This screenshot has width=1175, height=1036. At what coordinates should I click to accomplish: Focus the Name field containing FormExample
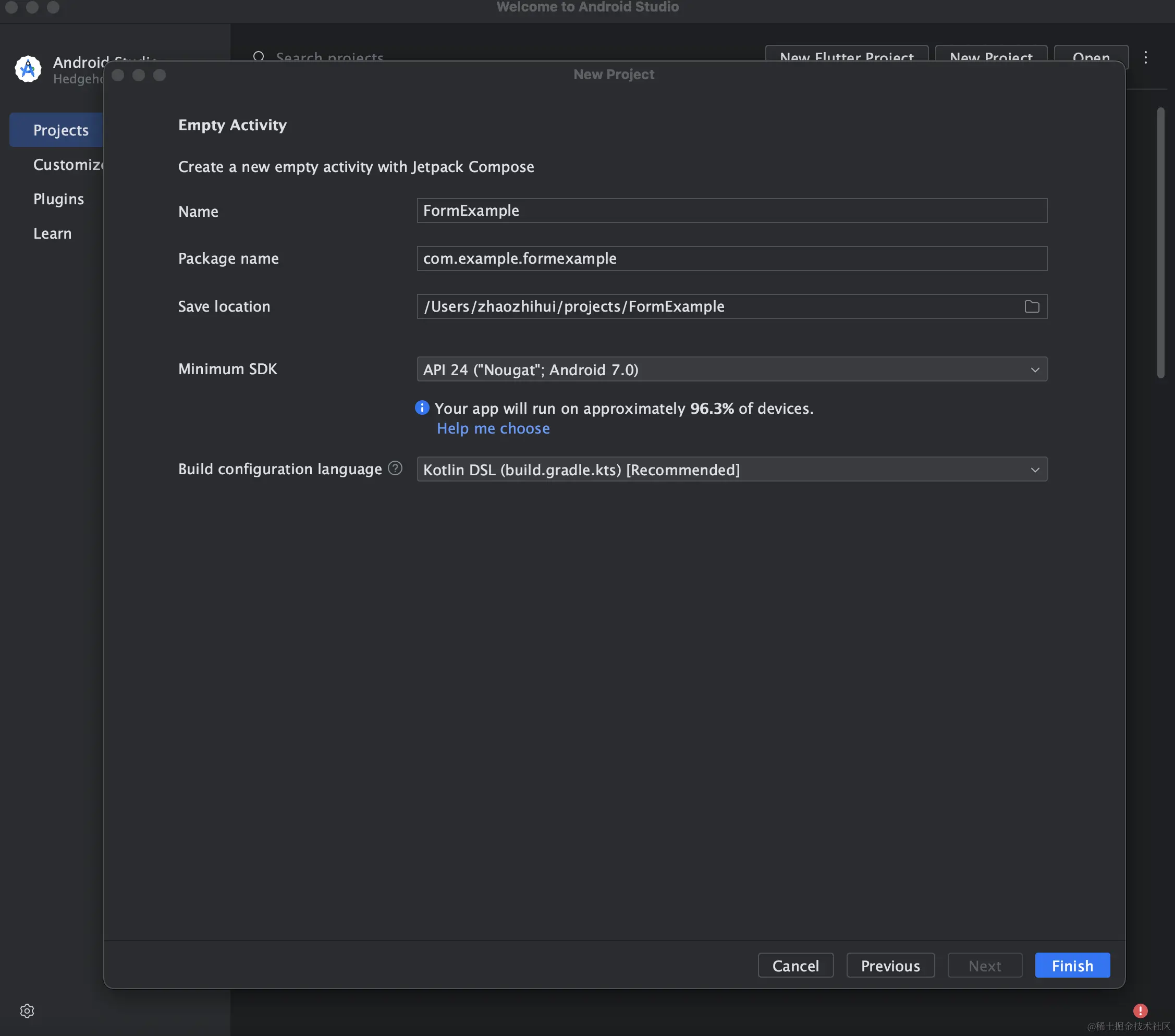(732, 211)
